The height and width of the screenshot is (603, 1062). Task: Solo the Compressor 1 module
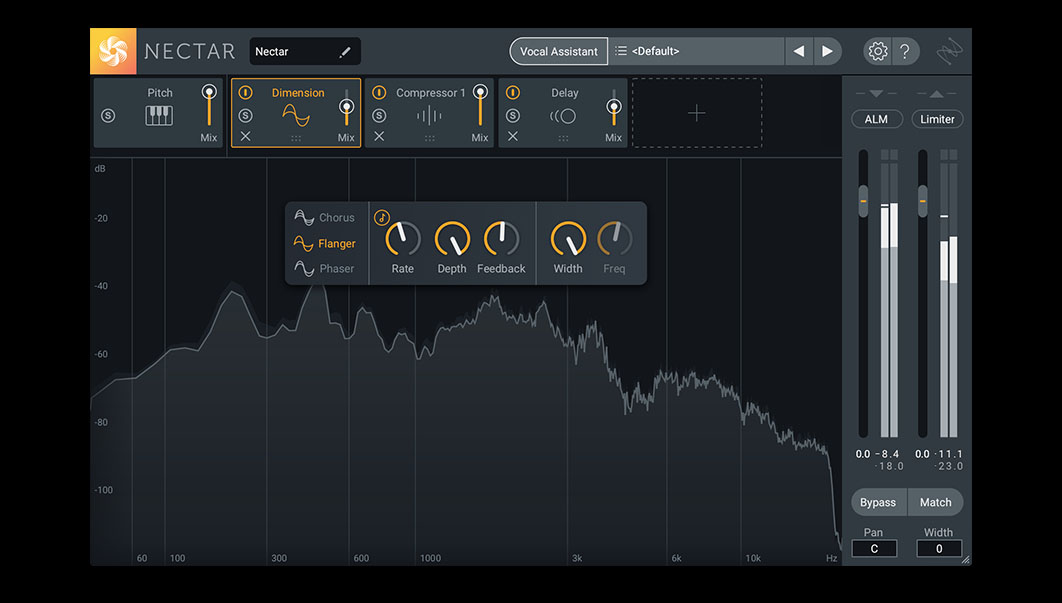(x=380, y=113)
